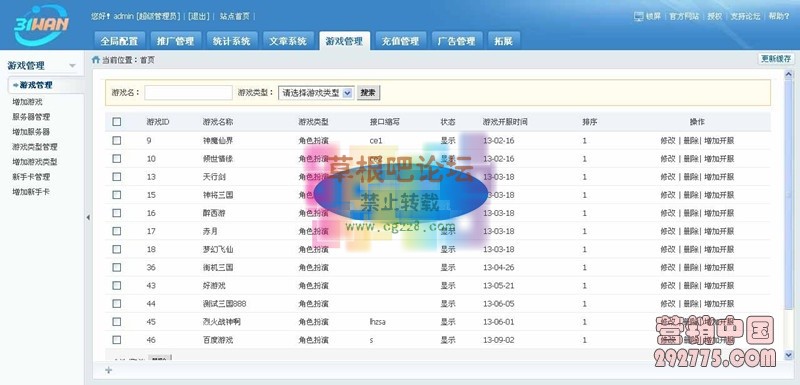Select 增加游戏类型 in the sidebar
This screenshot has width=800, height=385.
(x=35, y=162)
